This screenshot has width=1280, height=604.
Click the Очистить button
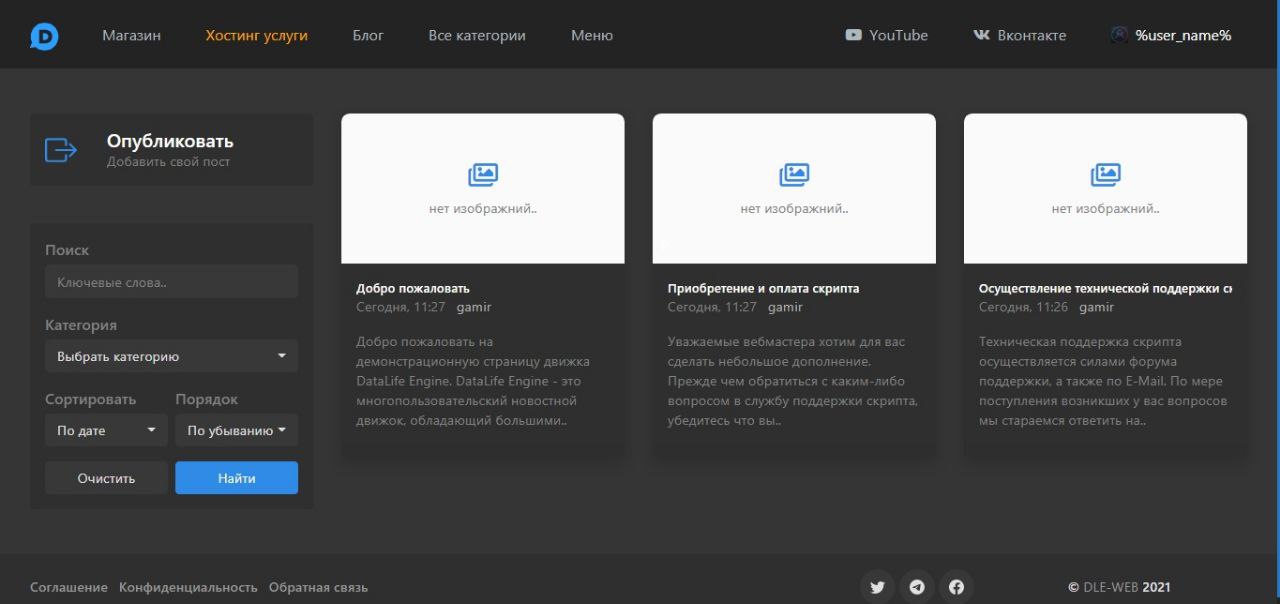coord(106,478)
